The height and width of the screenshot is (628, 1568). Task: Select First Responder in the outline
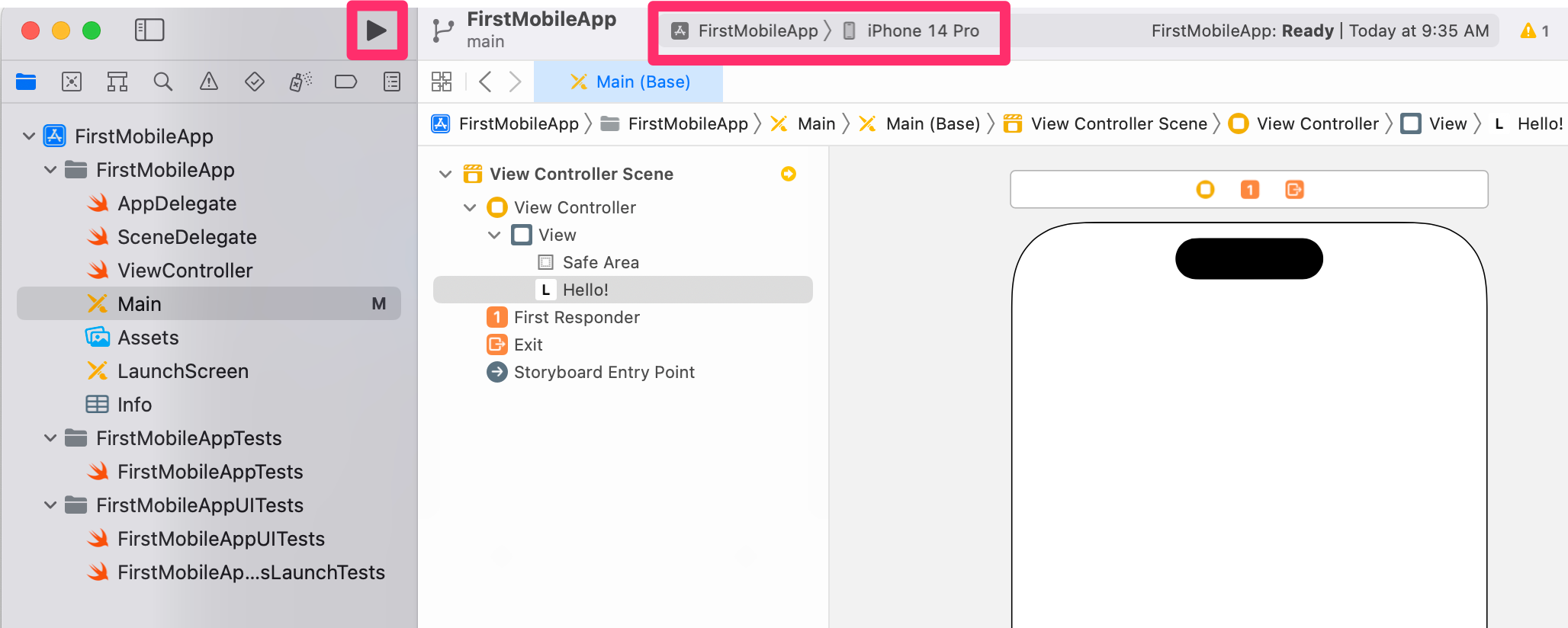(564, 318)
